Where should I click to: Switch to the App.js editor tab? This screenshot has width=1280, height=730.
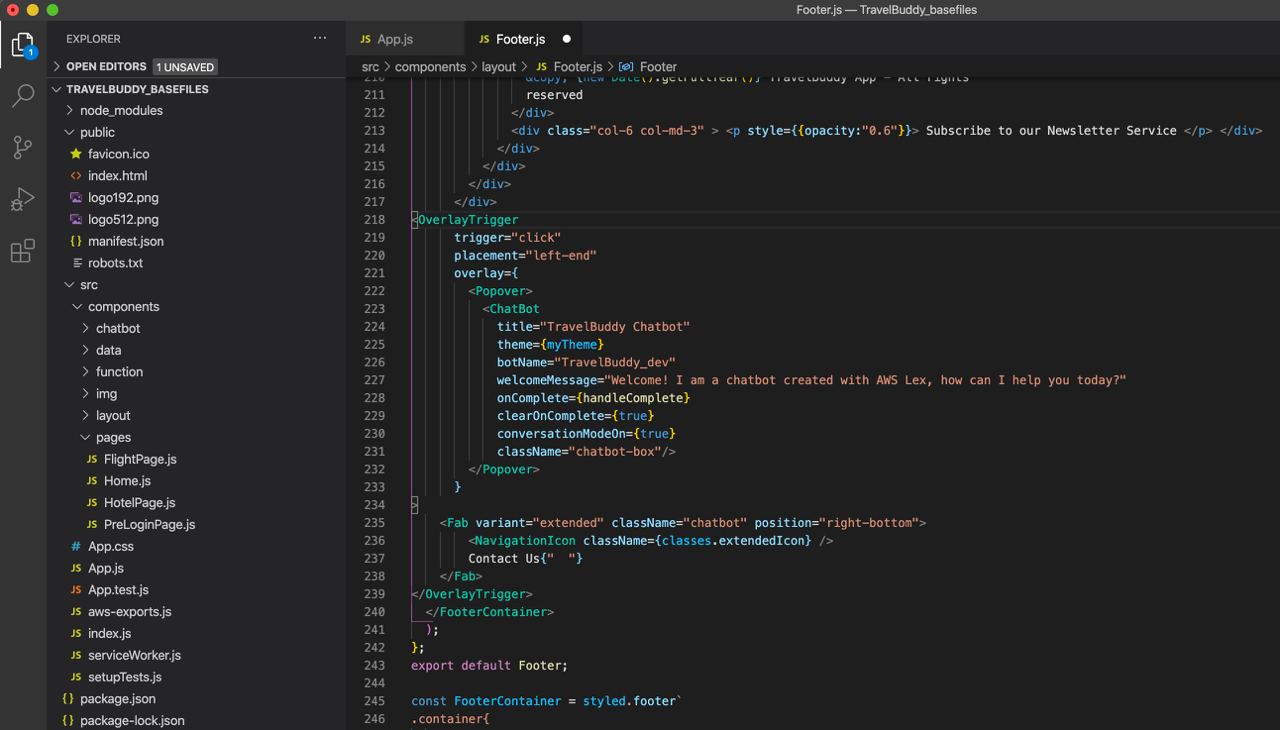tap(394, 39)
